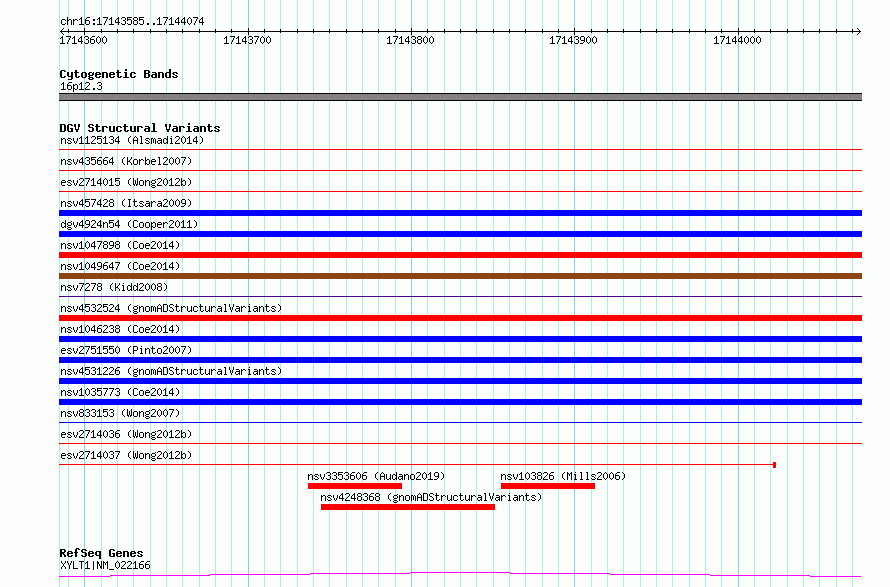This screenshot has height=587, width=890.
Task: Click esv2751550 (Pinto2007) variant label
Action: (126, 350)
